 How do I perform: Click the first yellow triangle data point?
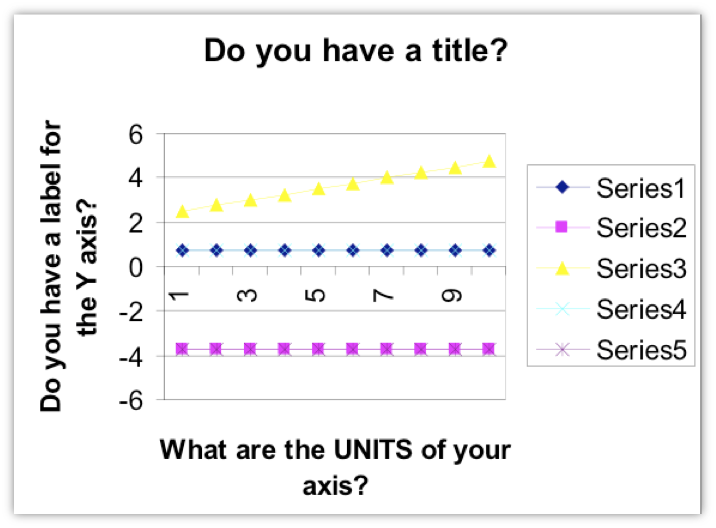[182, 211]
